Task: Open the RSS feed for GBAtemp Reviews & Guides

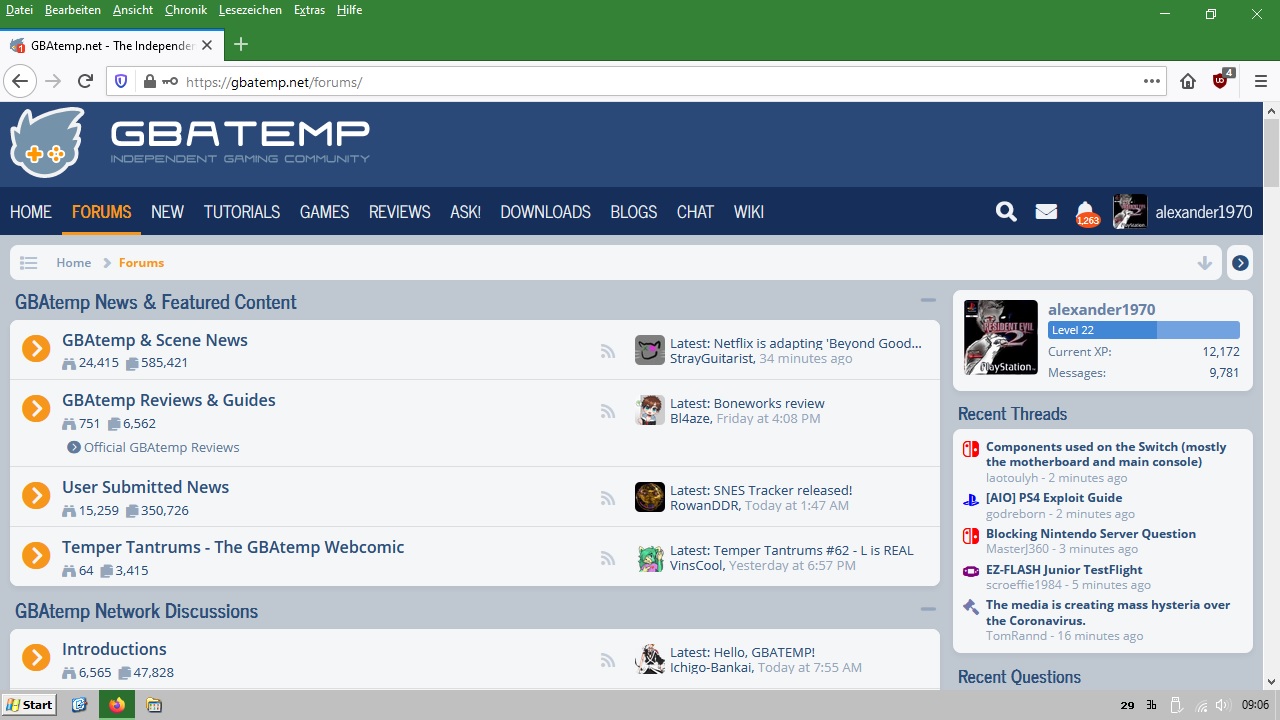Action: tap(607, 411)
